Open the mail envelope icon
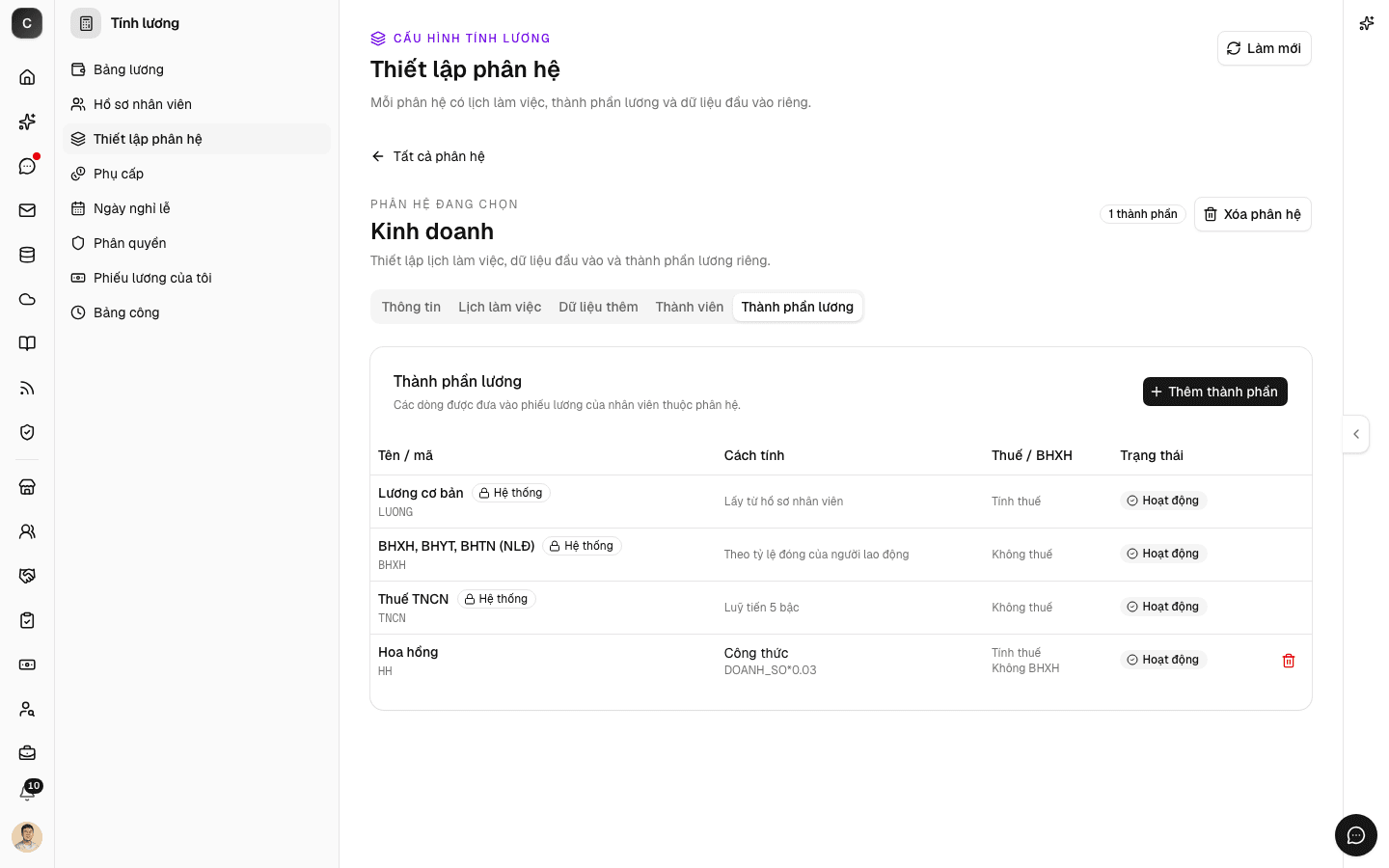 tap(27, 210)
